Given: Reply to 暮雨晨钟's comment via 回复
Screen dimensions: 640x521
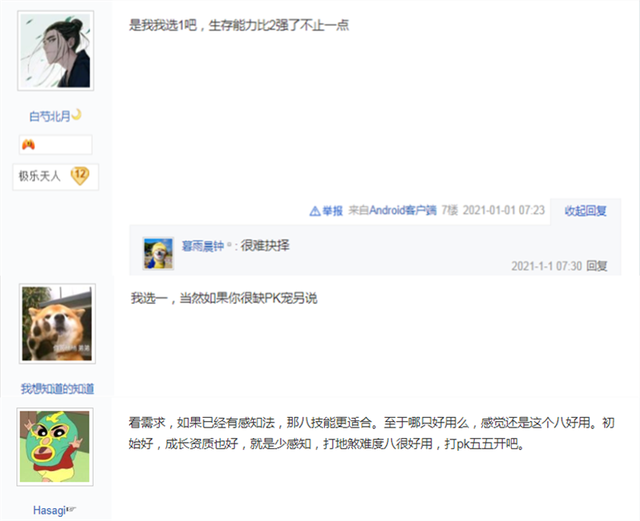Looking at the screenshot, I should 597,266.
